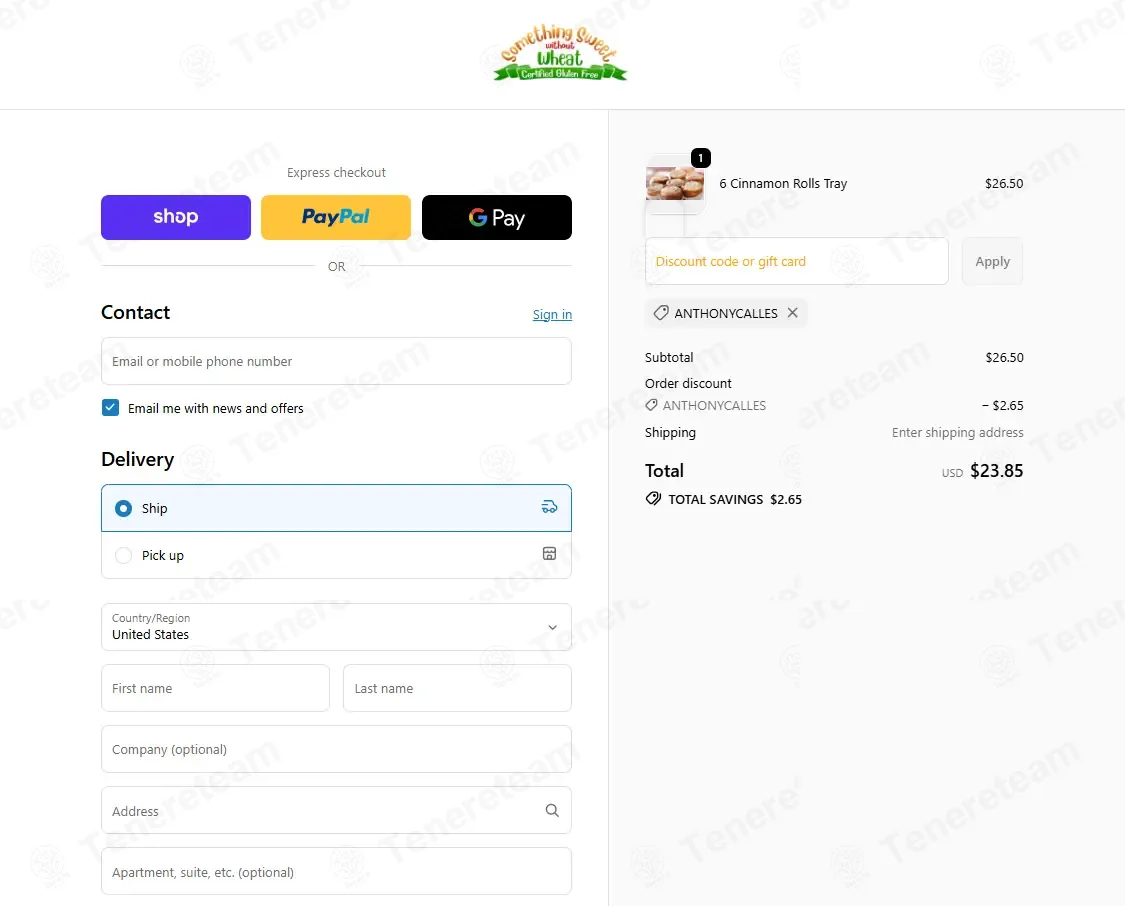Pay with PayPal express checkout
The image size is (1125, 906).
tap(336, 217)
